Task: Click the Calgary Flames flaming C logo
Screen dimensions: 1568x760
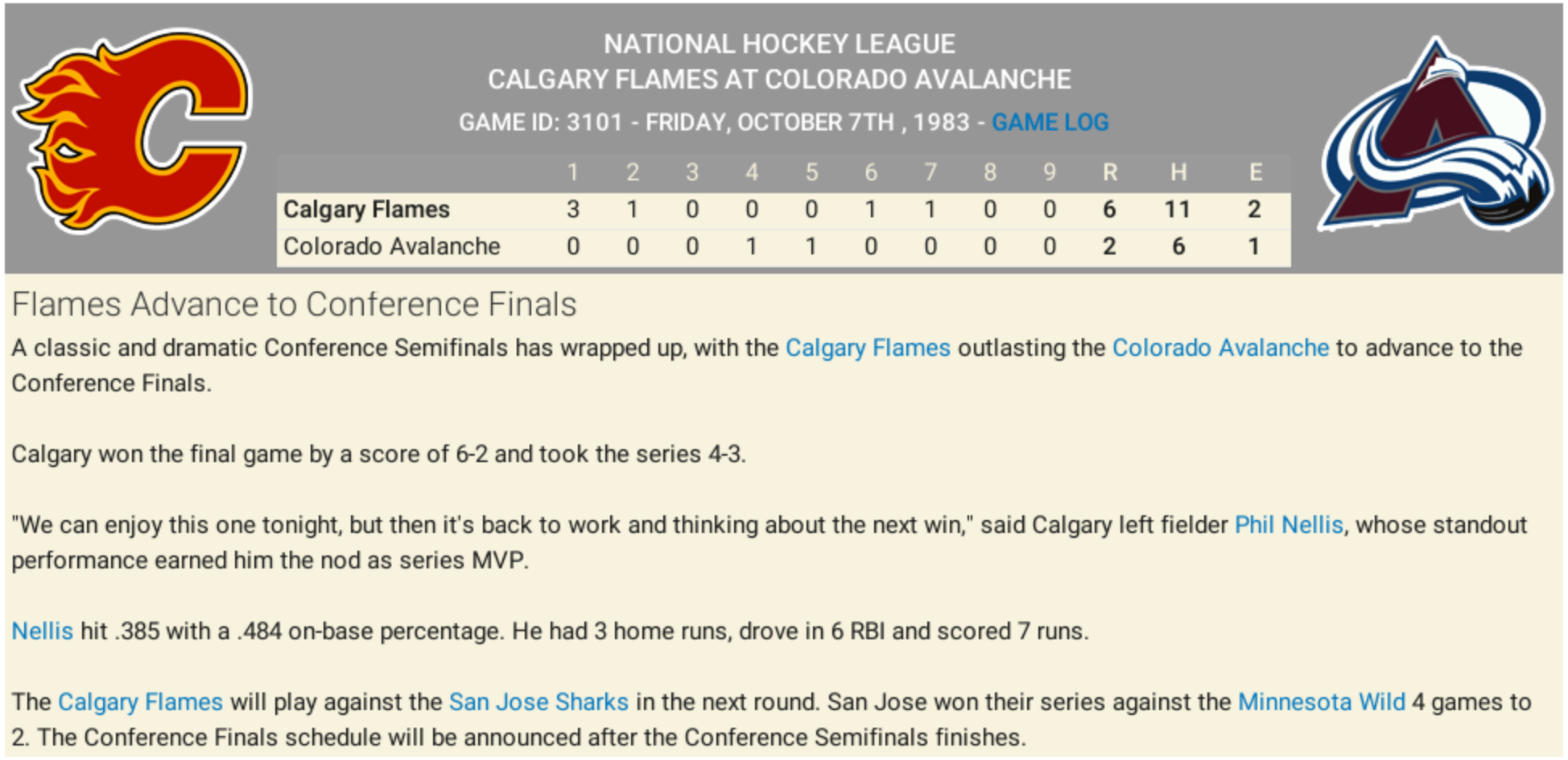Action: pyautogui.click(x=133, y=130)
